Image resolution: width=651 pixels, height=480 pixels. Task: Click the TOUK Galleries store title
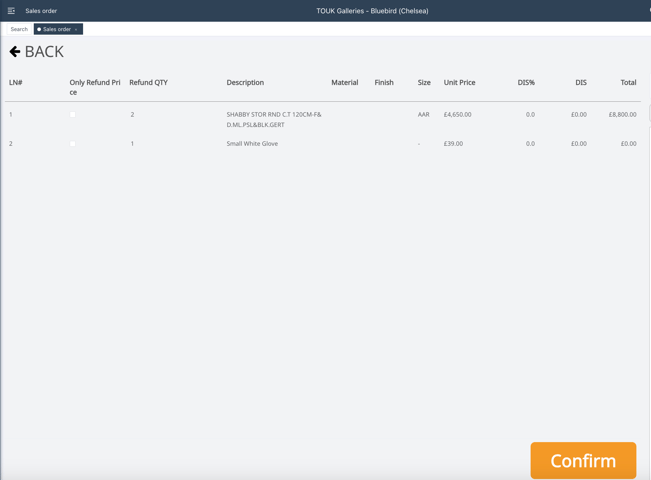click(x=372, y=11)
